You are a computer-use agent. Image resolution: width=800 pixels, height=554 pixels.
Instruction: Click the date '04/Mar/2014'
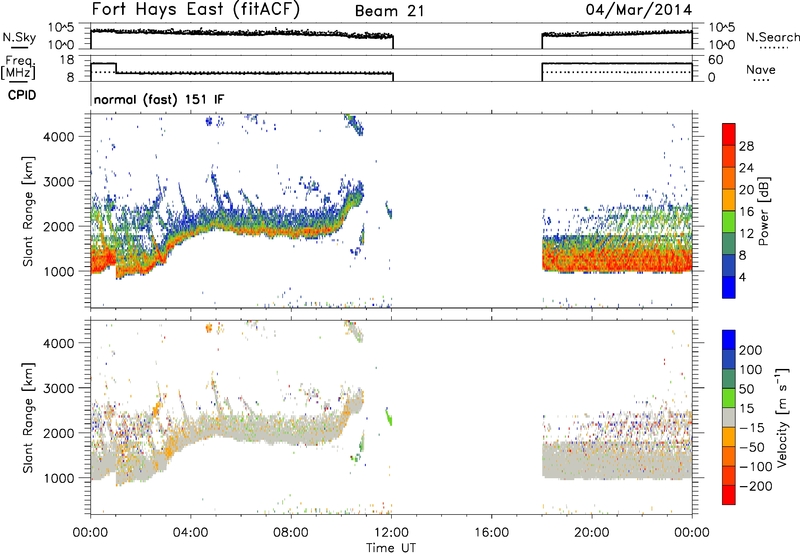639,10
